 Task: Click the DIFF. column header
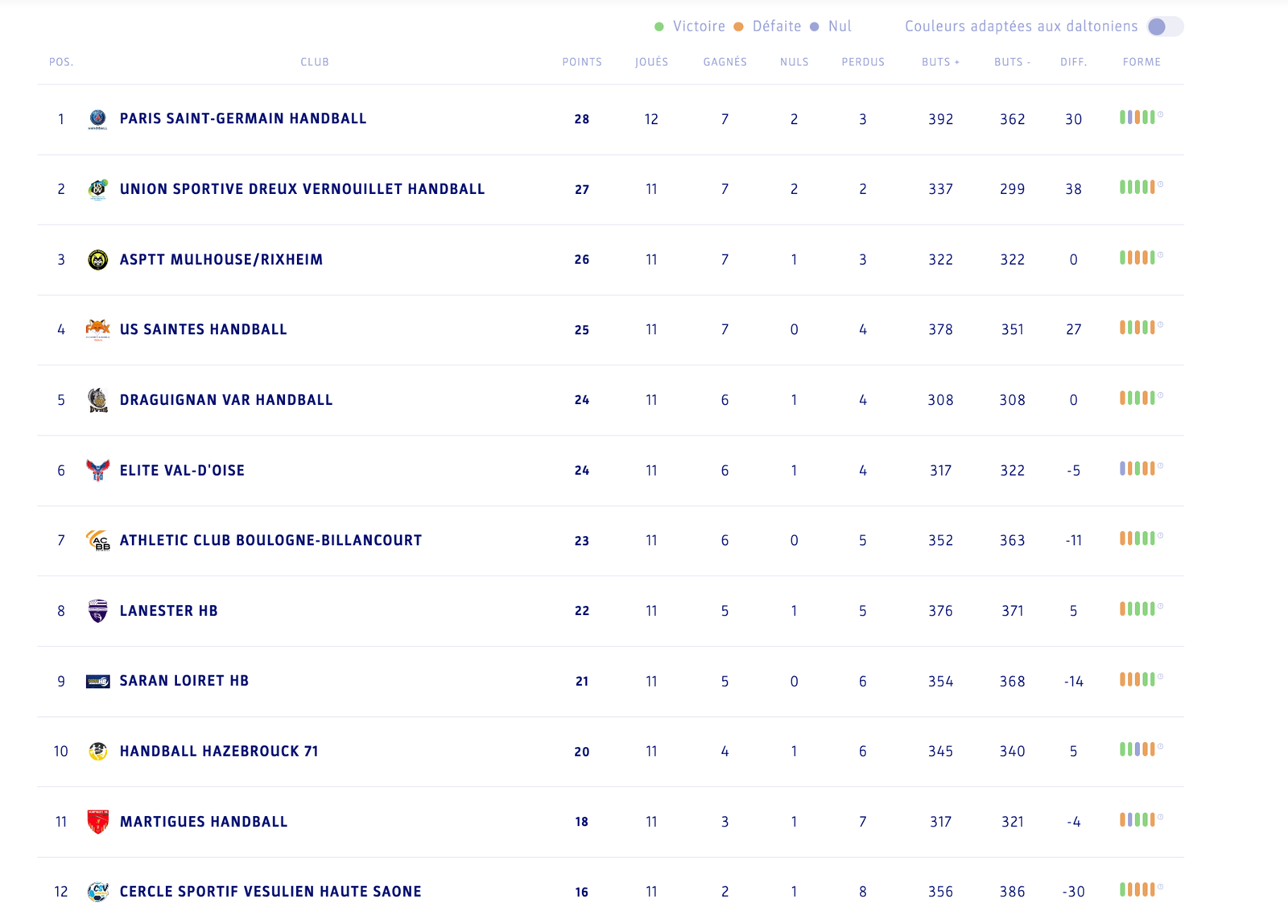pyautogui.click(x=1073, y=62)
